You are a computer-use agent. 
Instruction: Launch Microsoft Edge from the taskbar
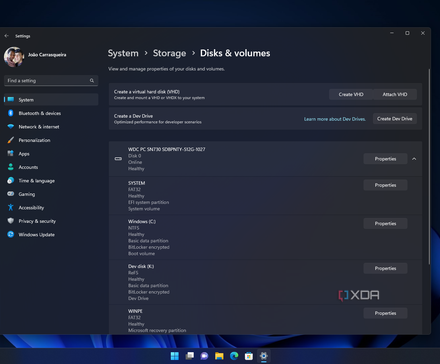tap(234, 356)
